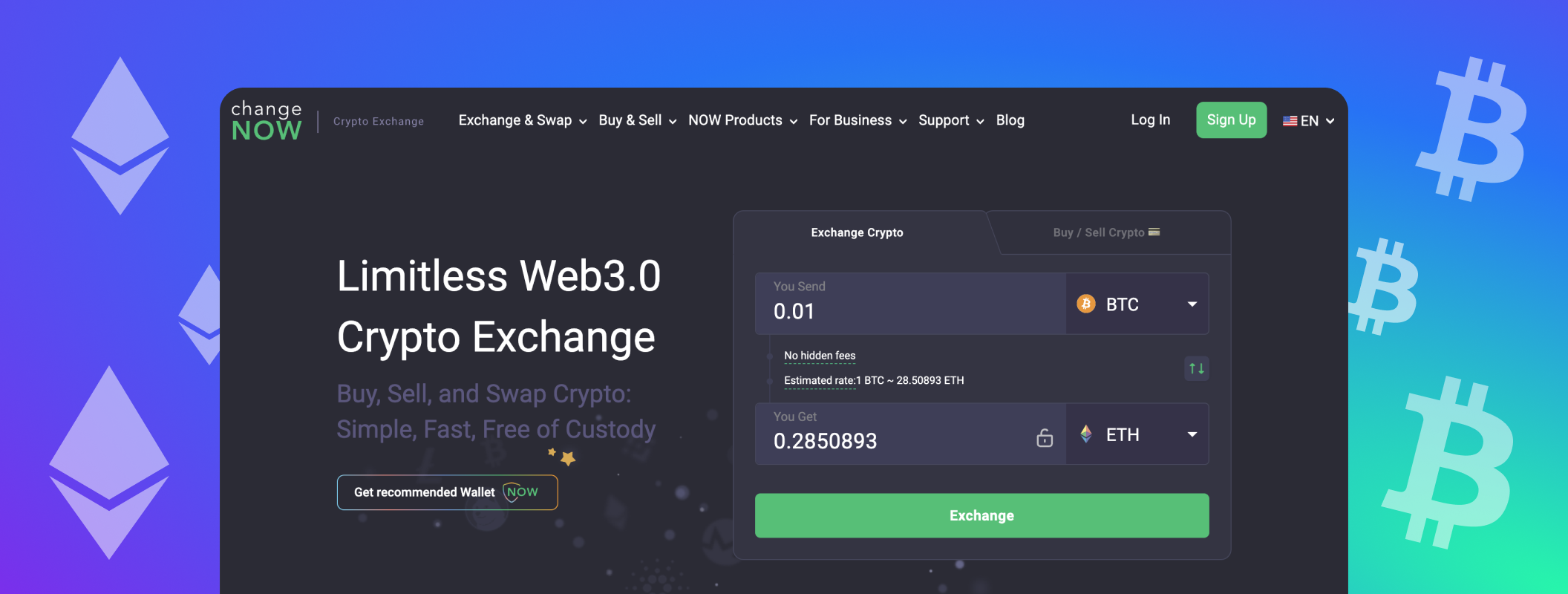Click Get recommended Wallet button

(x=448, y=492)
